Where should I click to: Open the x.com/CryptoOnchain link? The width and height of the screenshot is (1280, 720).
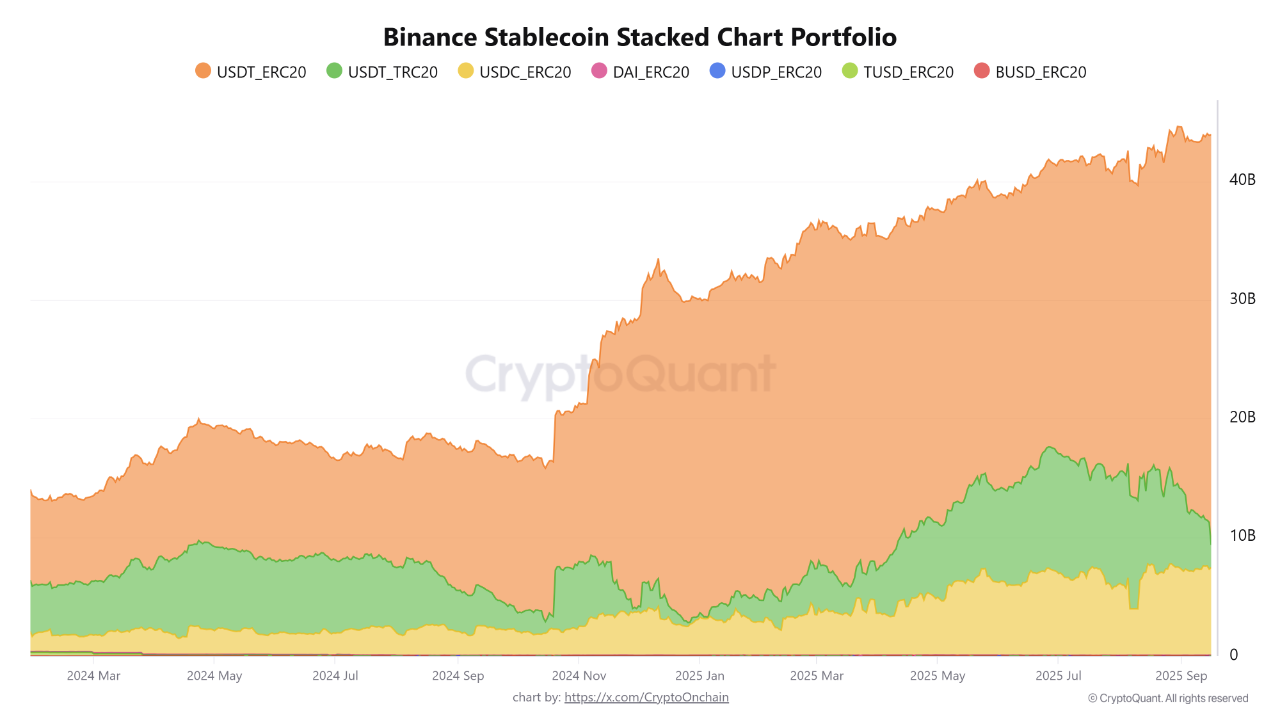tap(646, 697)
